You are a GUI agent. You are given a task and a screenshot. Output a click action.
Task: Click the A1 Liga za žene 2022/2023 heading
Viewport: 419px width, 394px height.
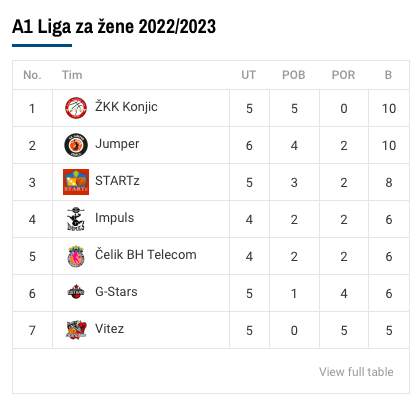(x=114, y=27)
